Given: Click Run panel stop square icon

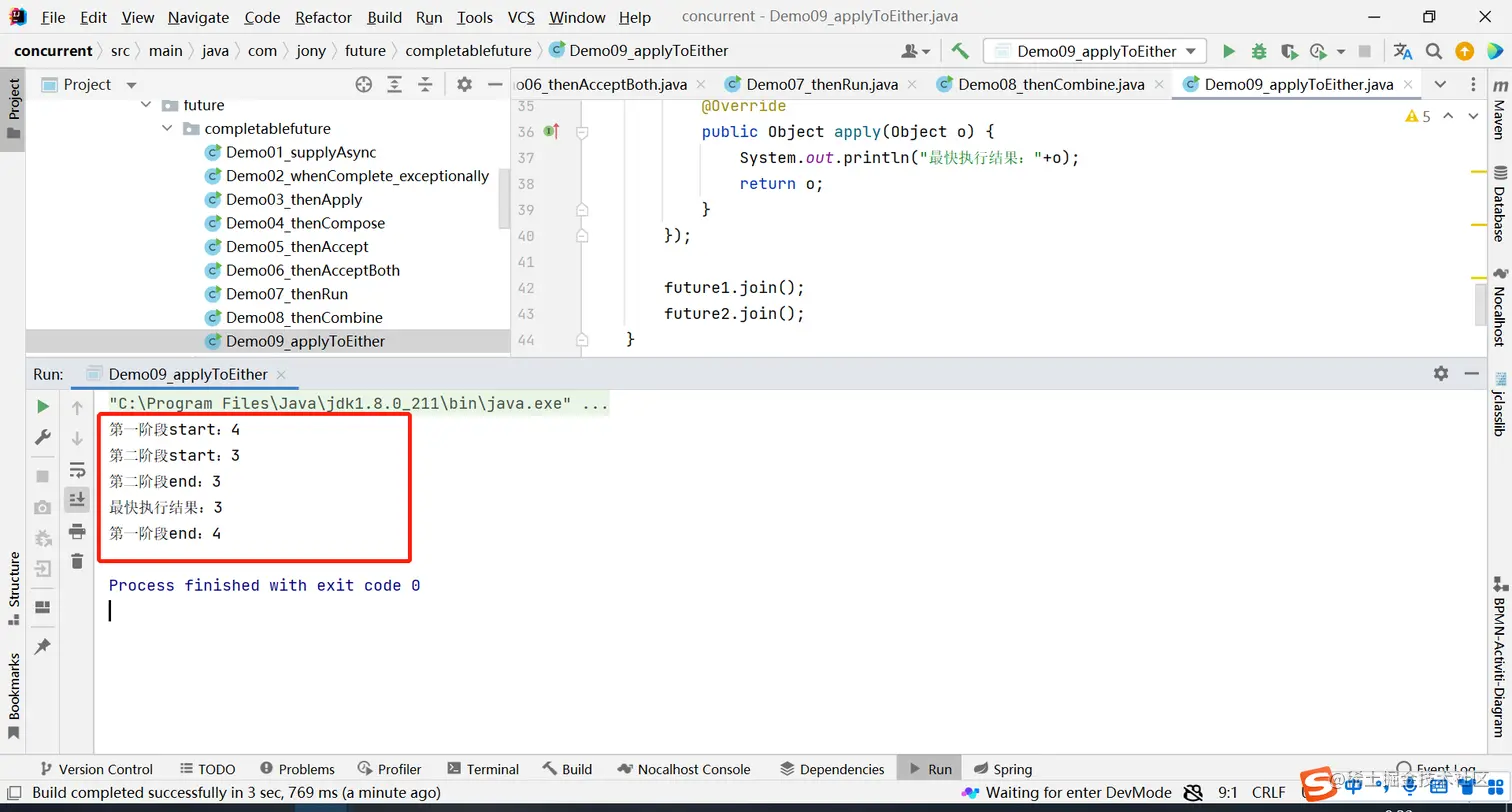Looking at the screenshot, I should pyautogui.click(x=43, y=476).
